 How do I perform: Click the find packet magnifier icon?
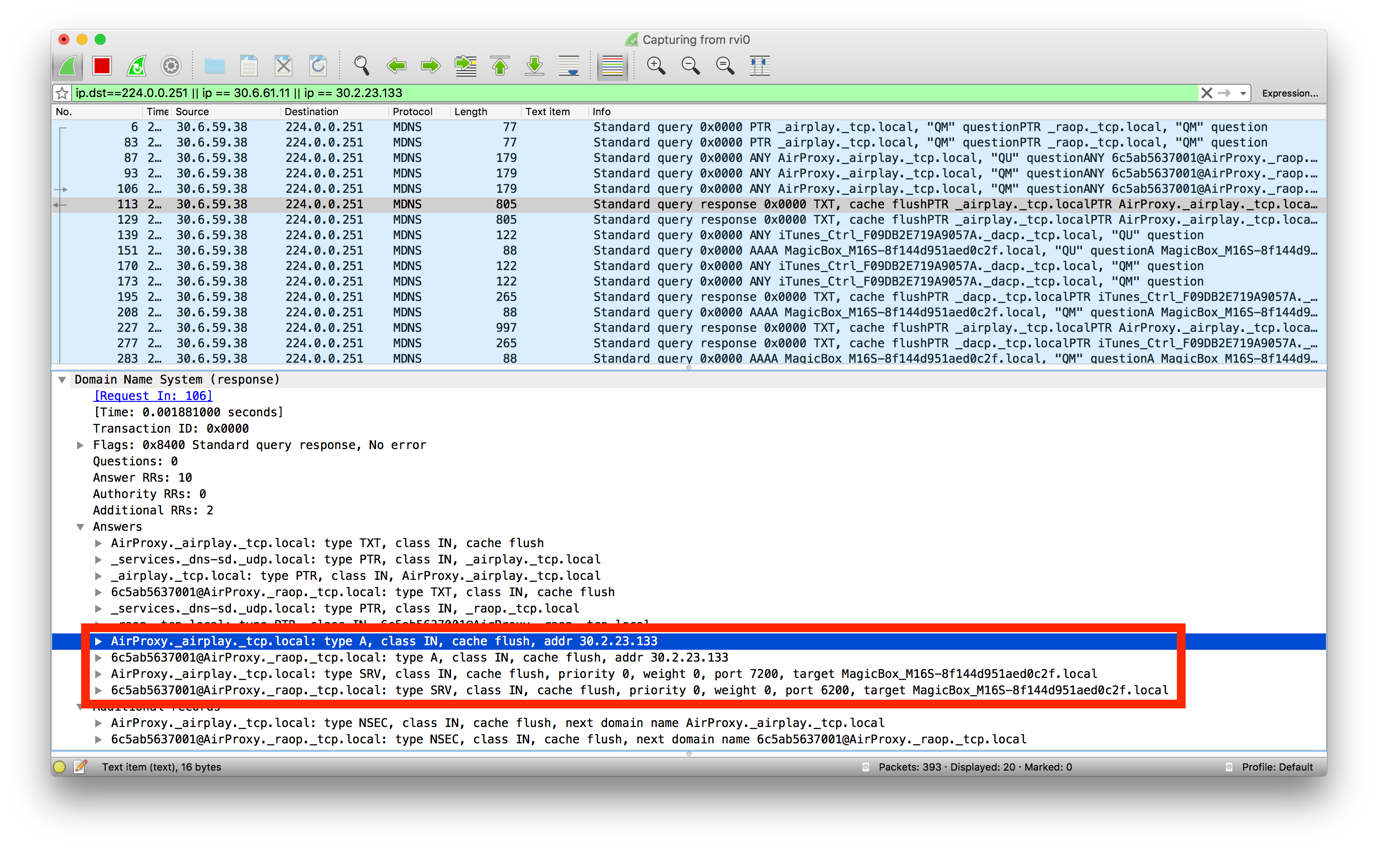[361, 66]
